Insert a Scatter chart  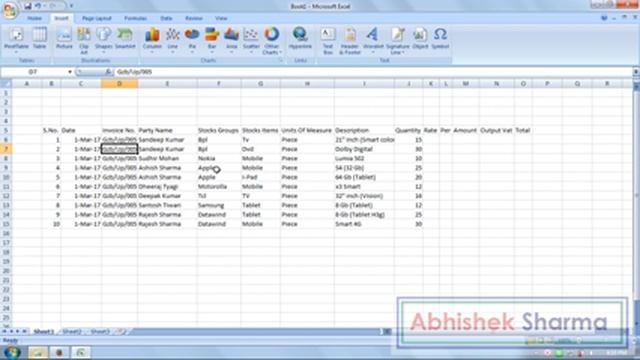(251, 40)
